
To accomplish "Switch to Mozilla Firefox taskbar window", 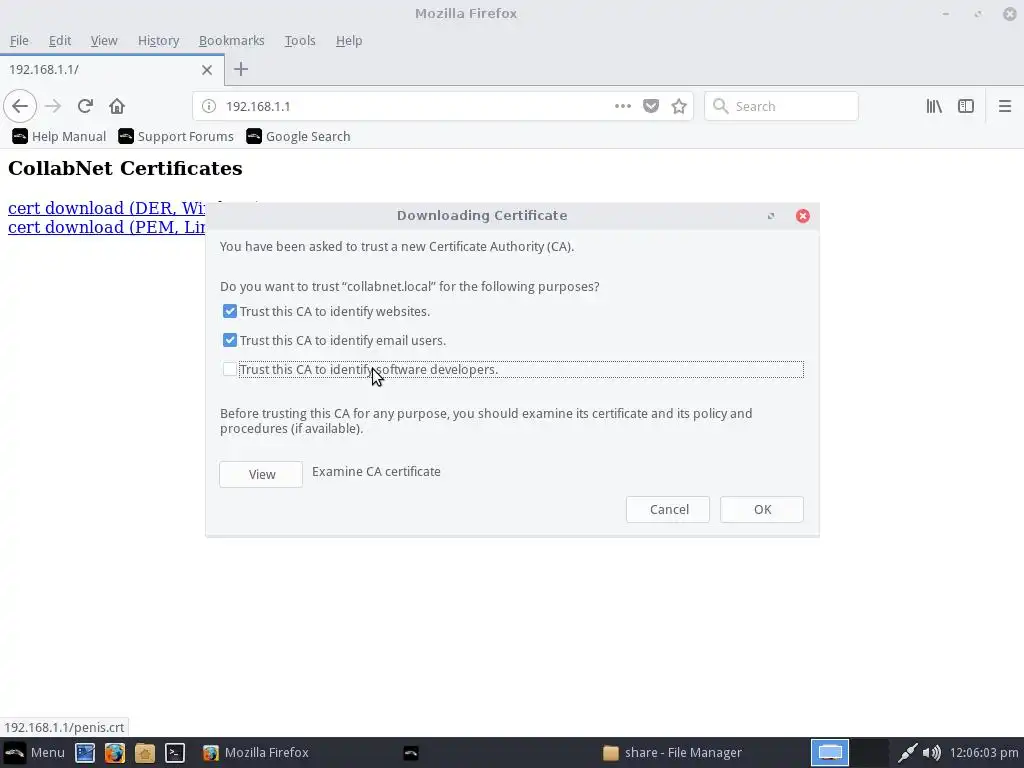I will (x=256, y=753).
